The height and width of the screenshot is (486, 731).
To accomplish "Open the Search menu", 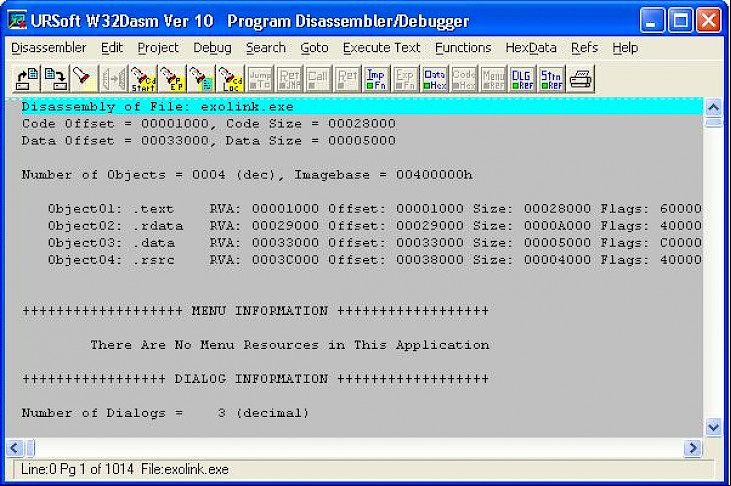I will tap(266, 48).
